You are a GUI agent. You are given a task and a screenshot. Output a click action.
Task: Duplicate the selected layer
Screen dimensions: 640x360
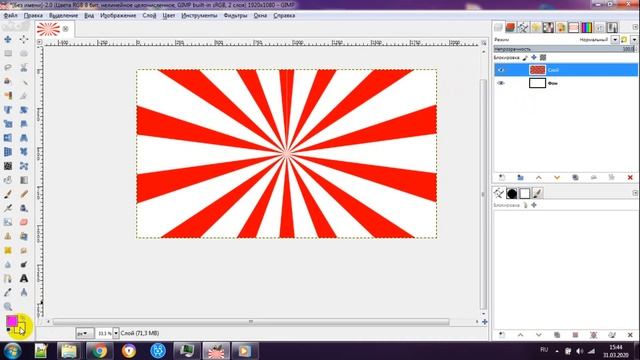pos(576,178)
